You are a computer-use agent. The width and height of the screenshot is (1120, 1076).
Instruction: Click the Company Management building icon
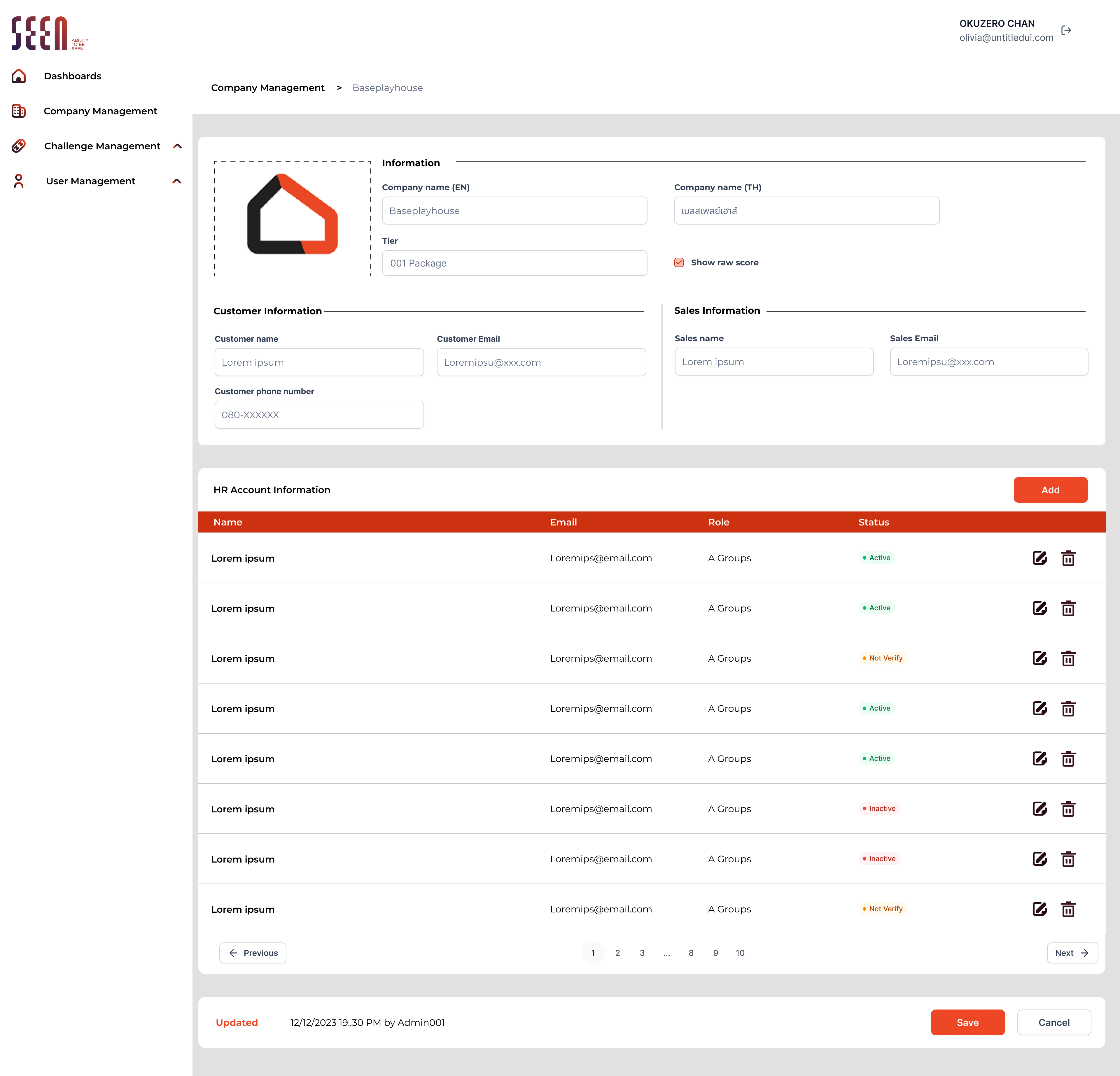pyautogui.click(x=19, y=111)
